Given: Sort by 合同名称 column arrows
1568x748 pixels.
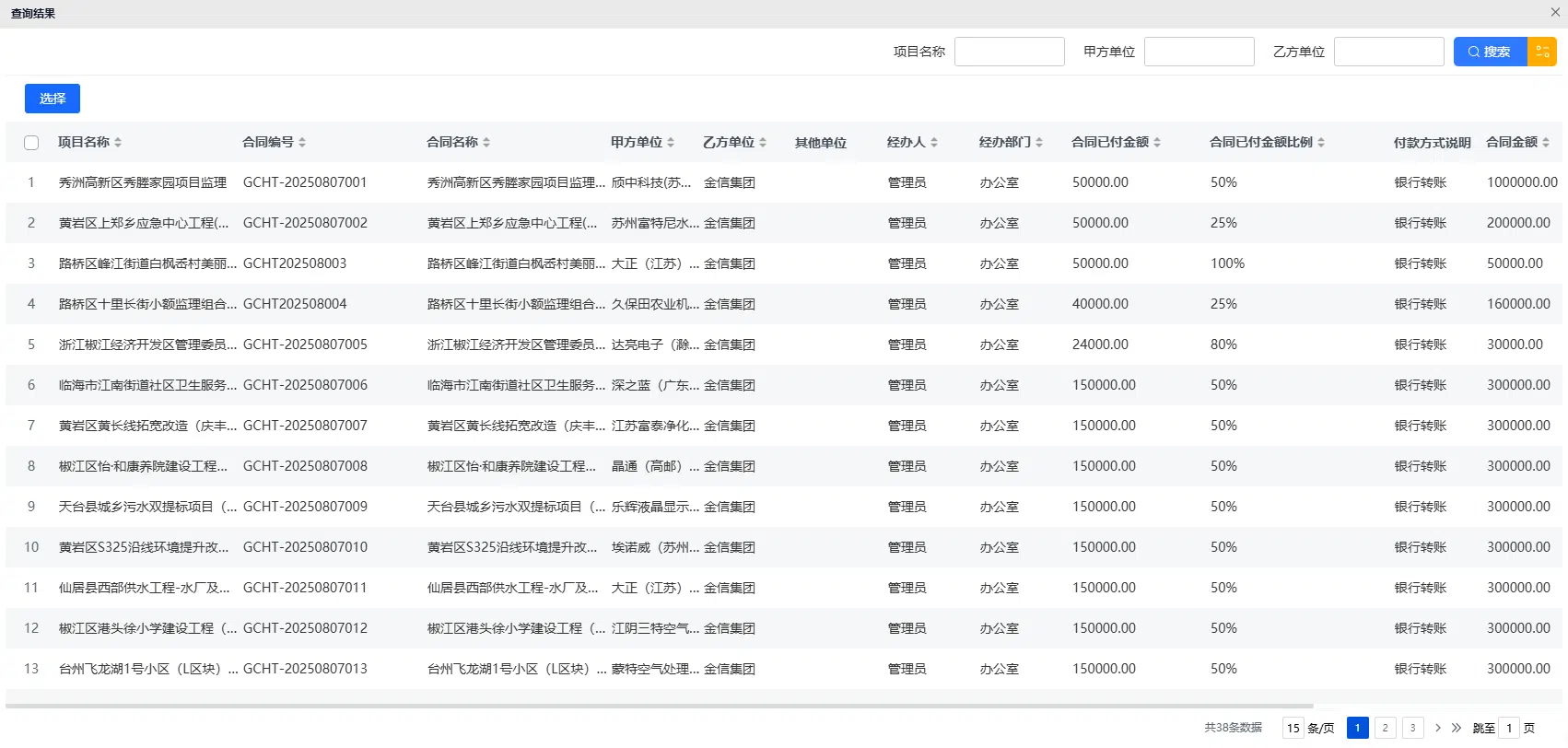Looking at the screenshot, I should (x=486, y=142).
